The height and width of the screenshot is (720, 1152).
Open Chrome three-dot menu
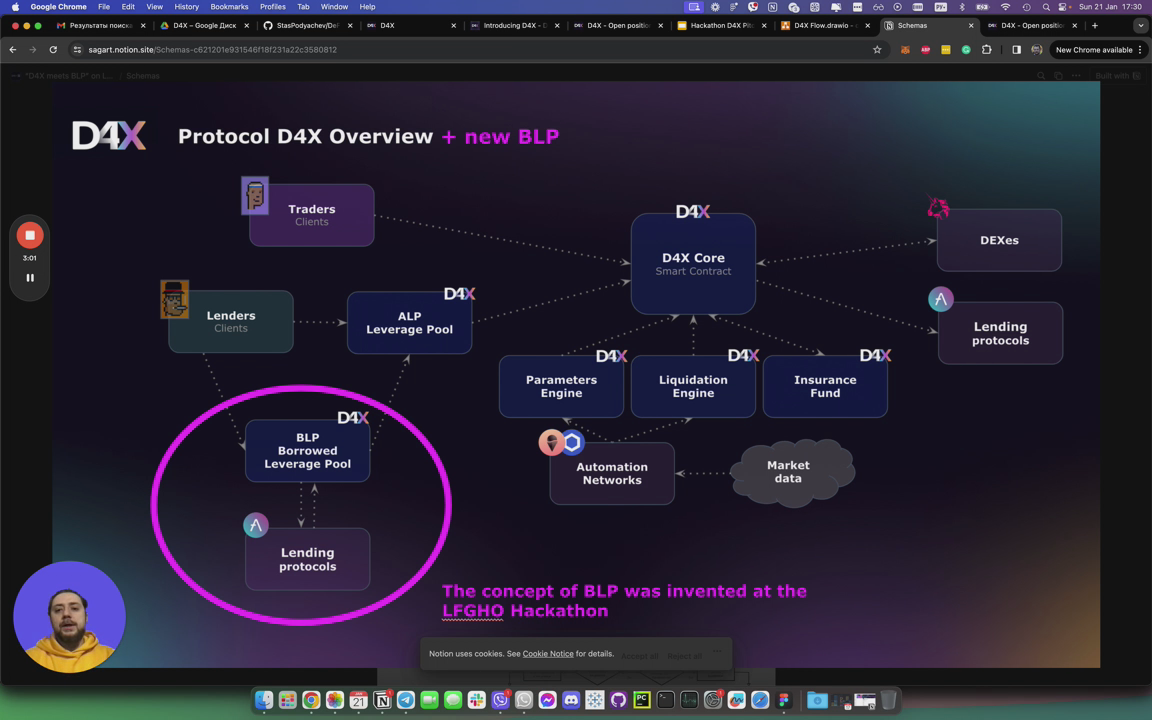pos(1140,50)
